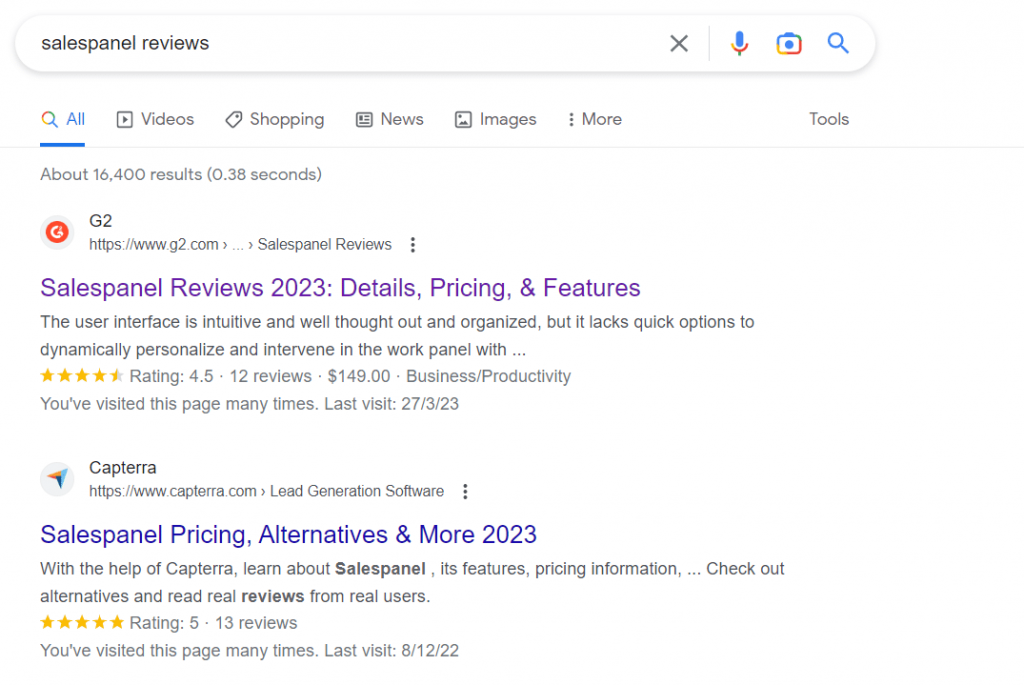Viewport: 1024px width, 685px height.
Task: Open Salespanel Pricing, Alternatives & More 2023
Action: (x=288, y=535)
